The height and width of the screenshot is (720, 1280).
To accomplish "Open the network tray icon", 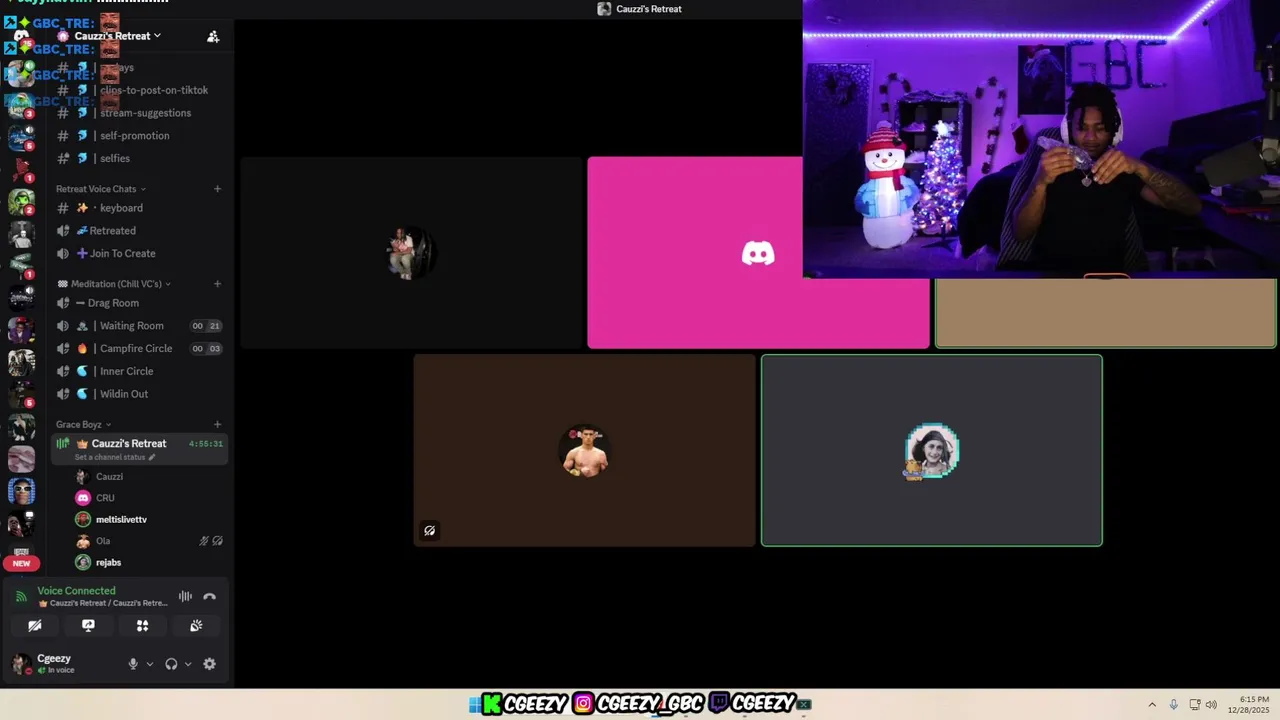I will 1195,705.
